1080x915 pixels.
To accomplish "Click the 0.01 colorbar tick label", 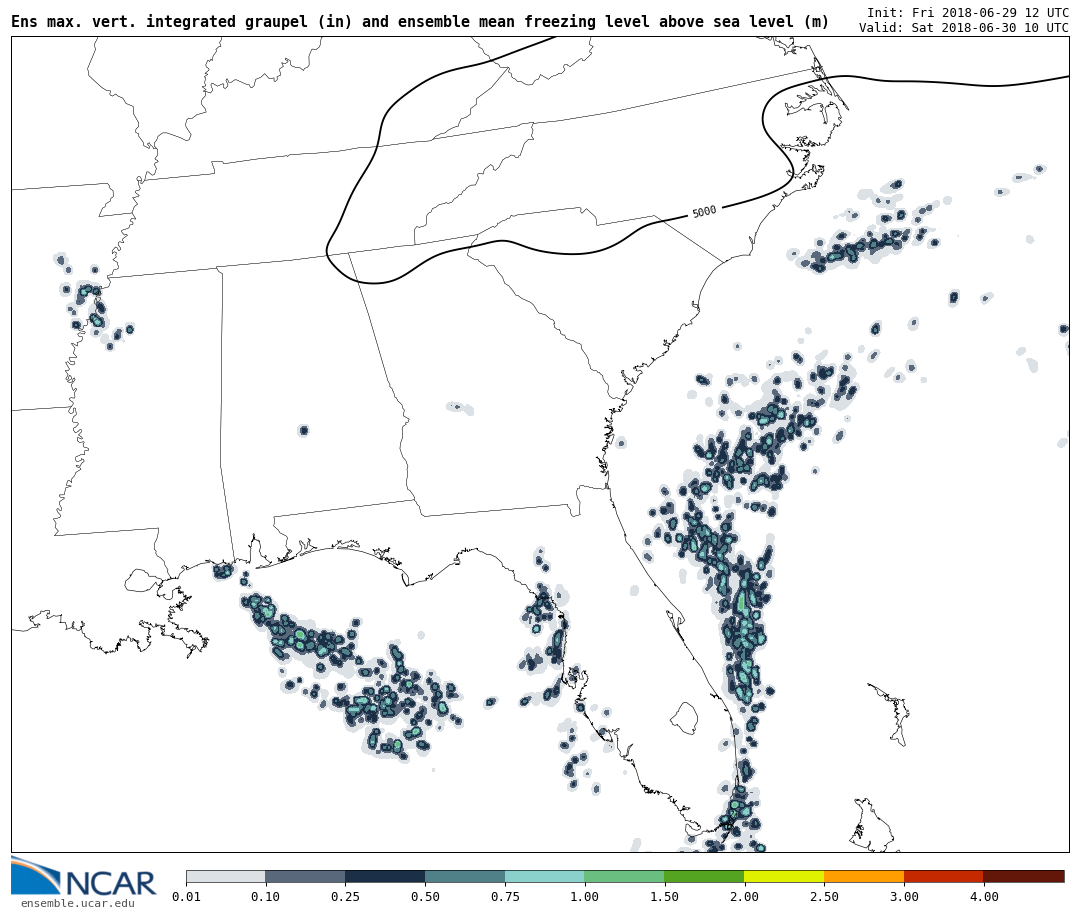I will [x=186, y=897].
